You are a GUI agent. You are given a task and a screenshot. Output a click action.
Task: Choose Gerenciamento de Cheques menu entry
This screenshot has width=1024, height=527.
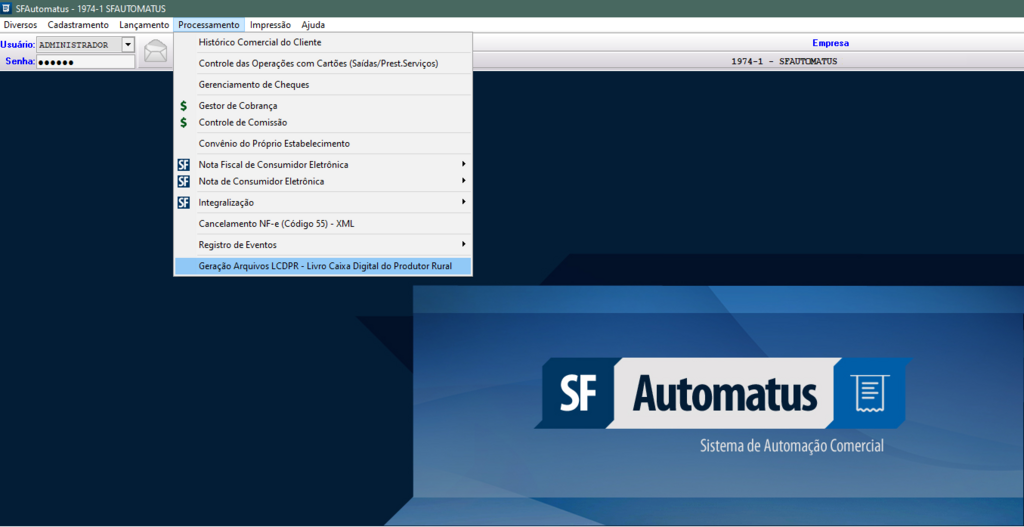[x=254, y=85]
